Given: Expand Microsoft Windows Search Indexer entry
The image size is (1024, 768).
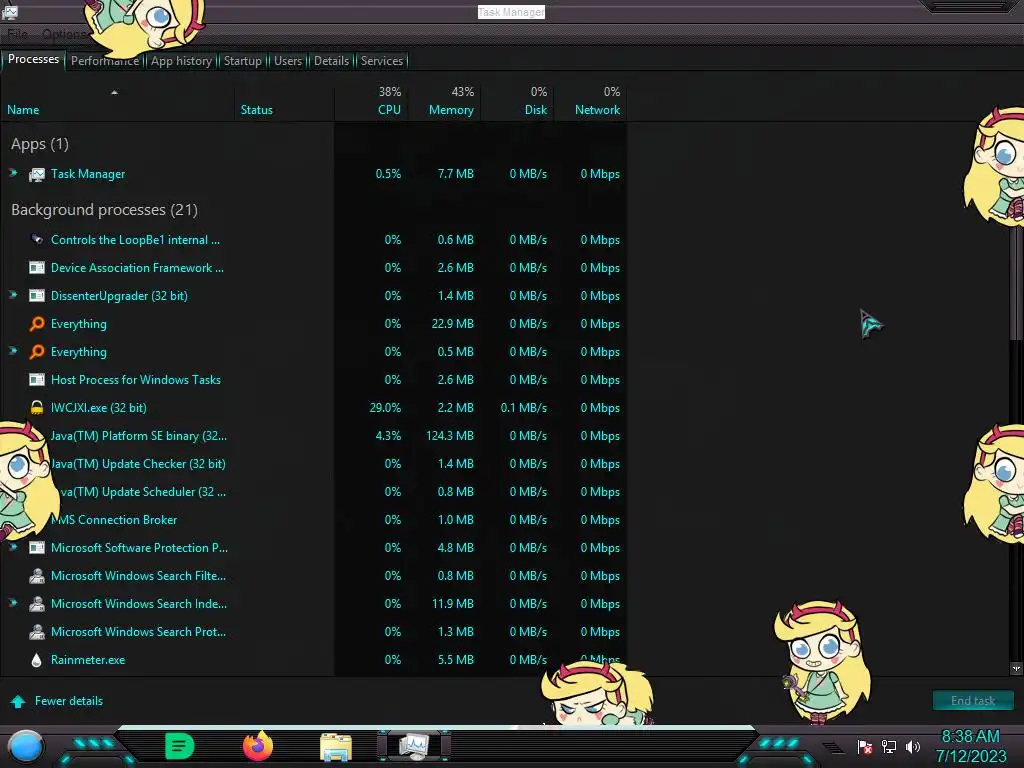Looking at the screenshot, I should coord(13,603).
